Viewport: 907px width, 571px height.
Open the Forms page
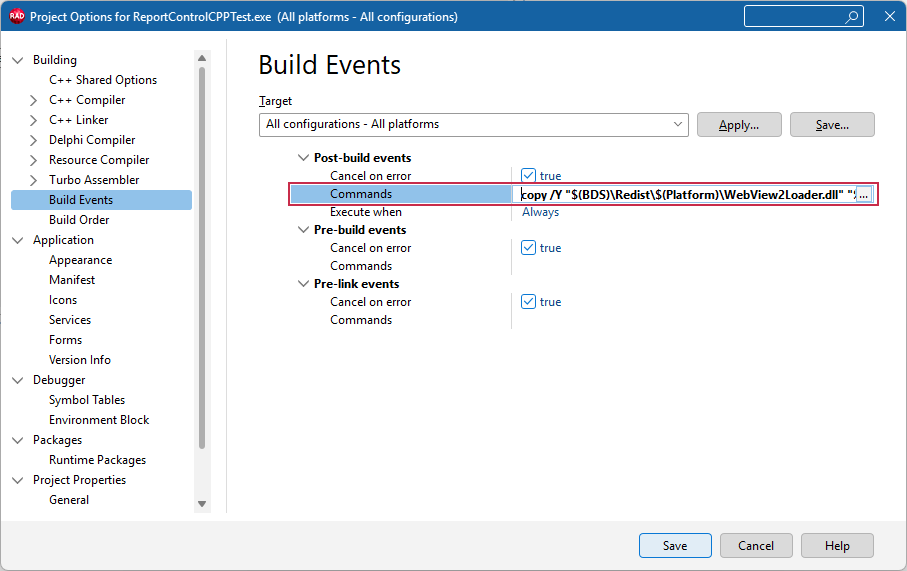click(65, 340)
